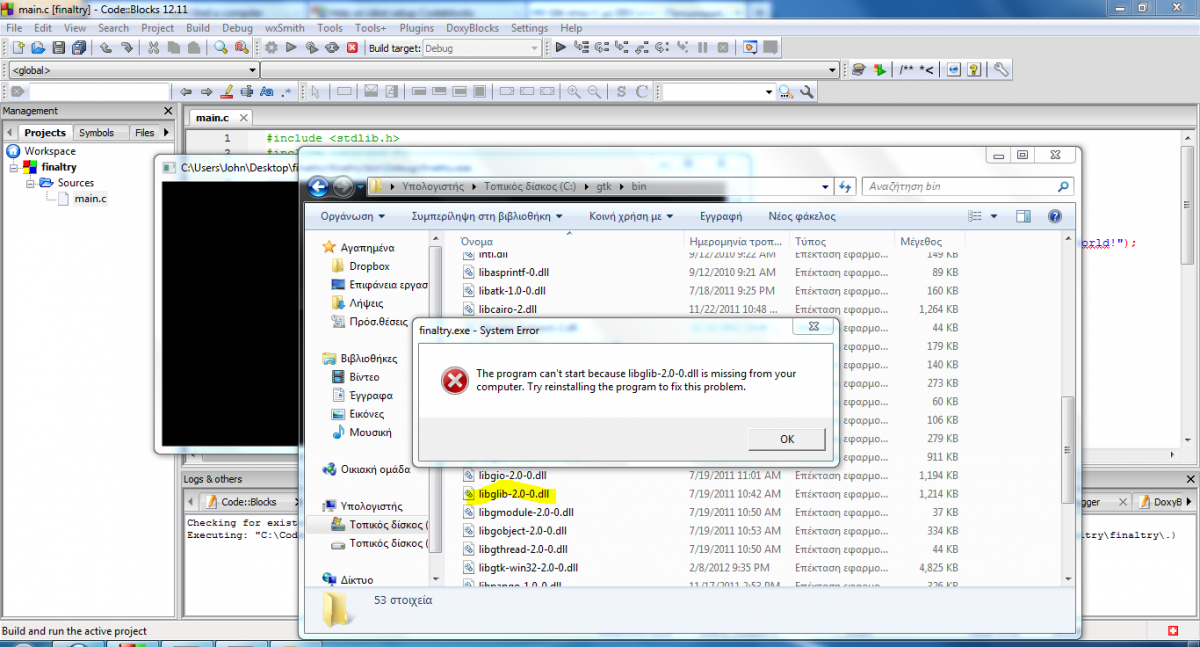1200x647 pixels.
Task: Toggle regular expression search icon
Action: (287, 91)
